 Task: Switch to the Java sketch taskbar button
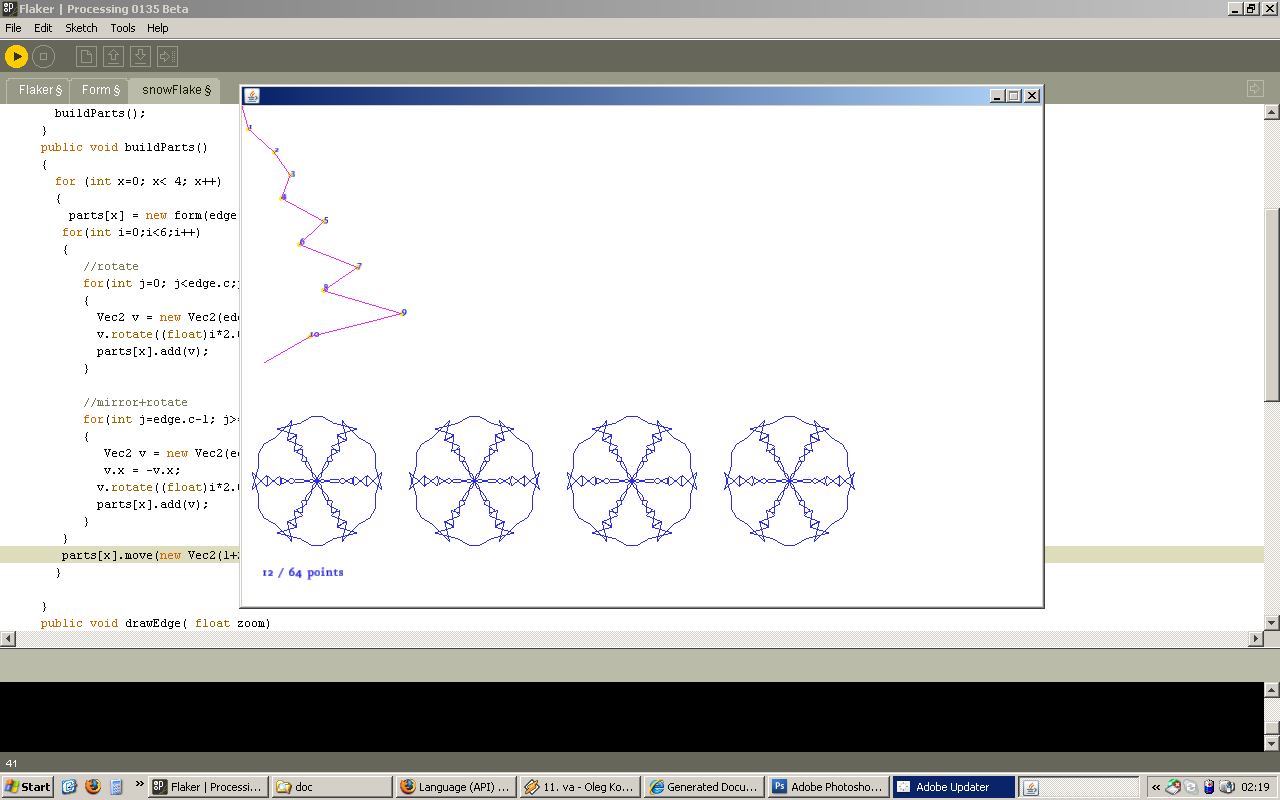click(x=1078, y=787)
